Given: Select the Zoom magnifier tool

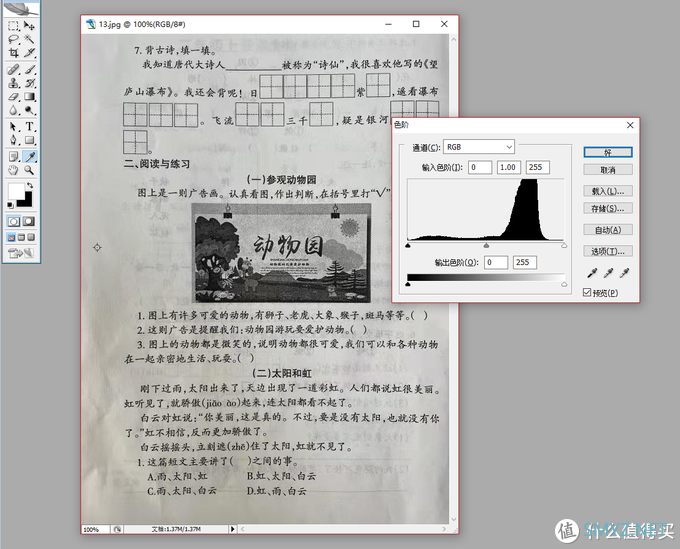Looking at the screenshot, I should click(29, 170).
